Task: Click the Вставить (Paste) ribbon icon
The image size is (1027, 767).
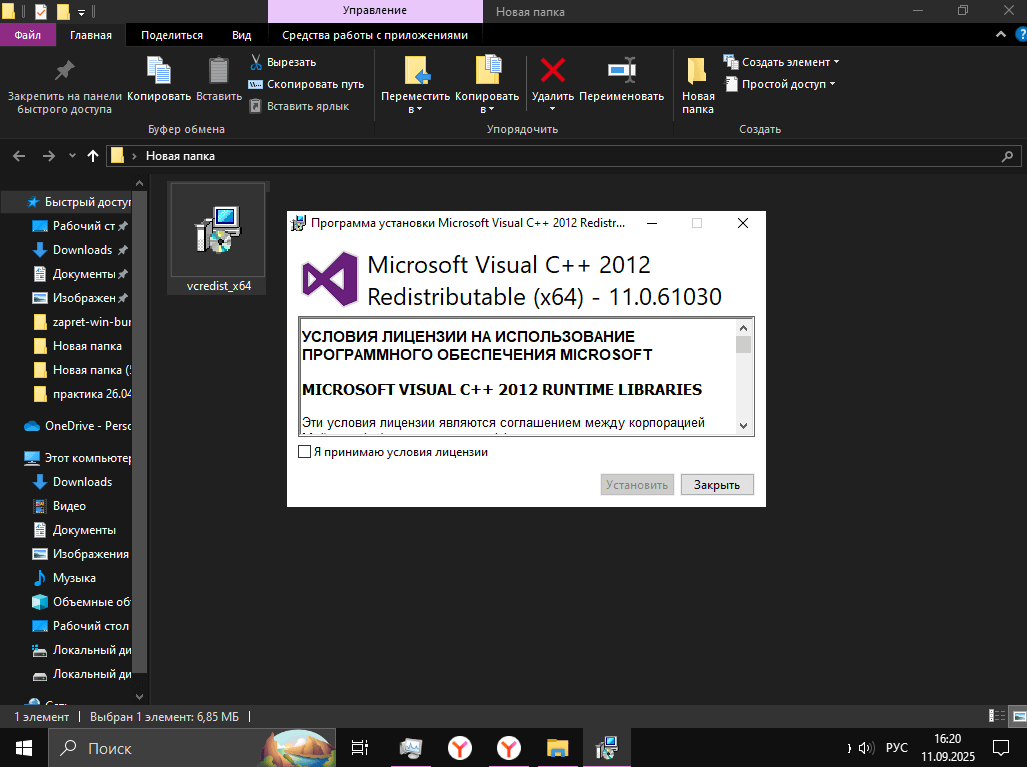Action: tap(219, 71)
